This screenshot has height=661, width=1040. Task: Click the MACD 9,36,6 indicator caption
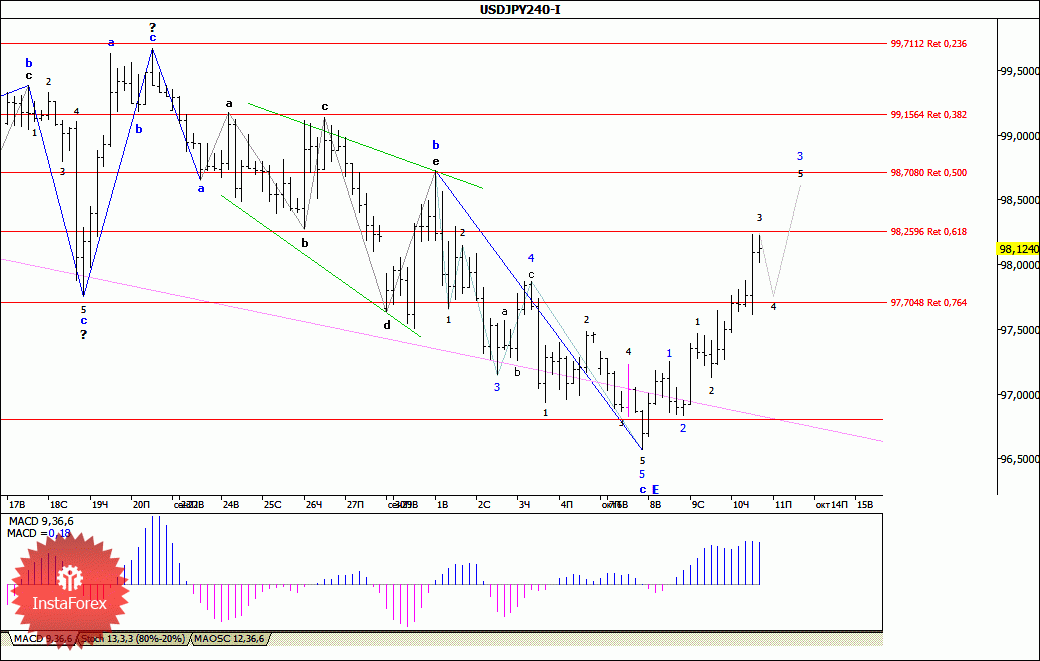pos(41,522)
